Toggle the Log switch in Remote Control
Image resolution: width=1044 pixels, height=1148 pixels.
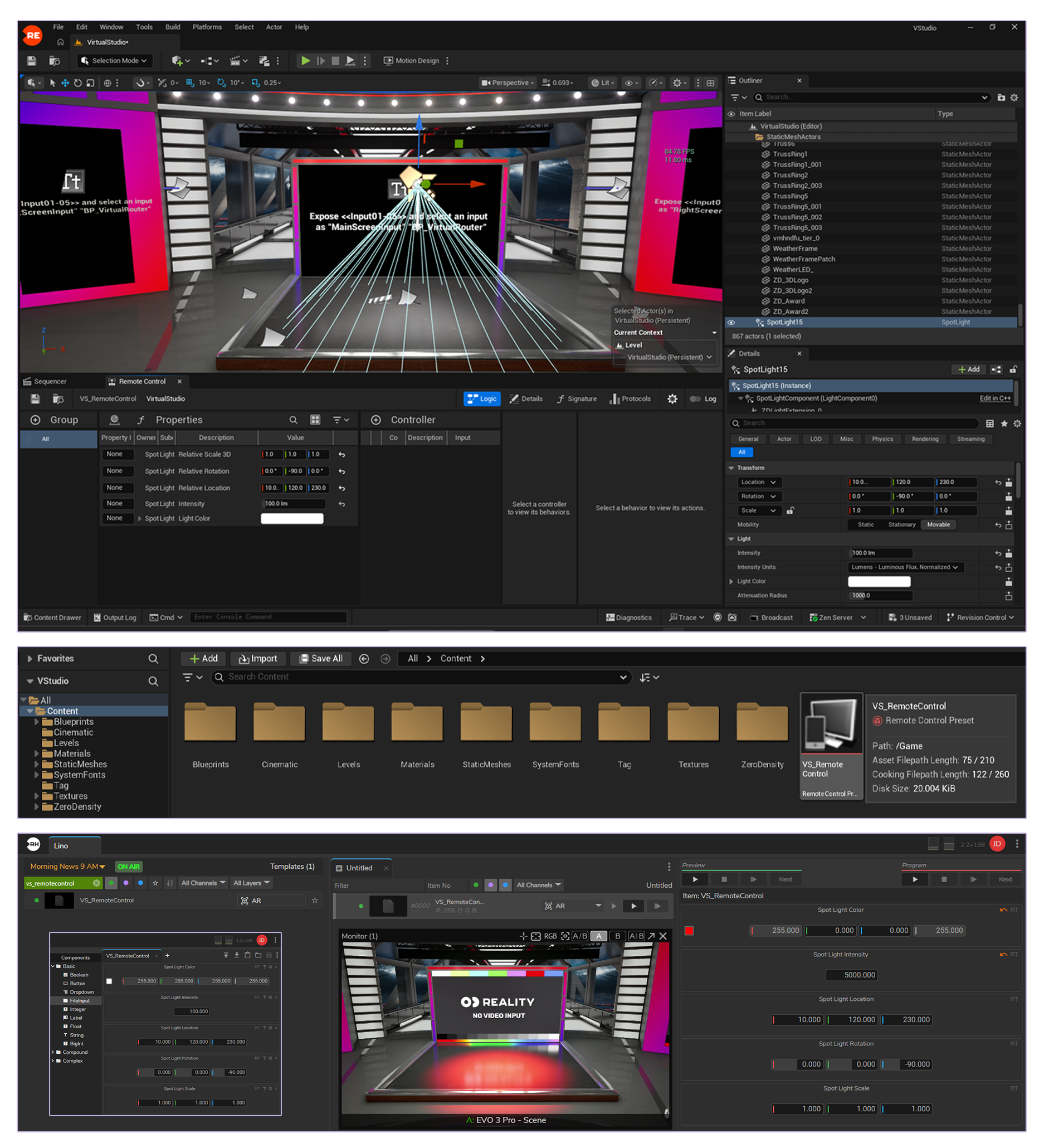click(695, 398)
